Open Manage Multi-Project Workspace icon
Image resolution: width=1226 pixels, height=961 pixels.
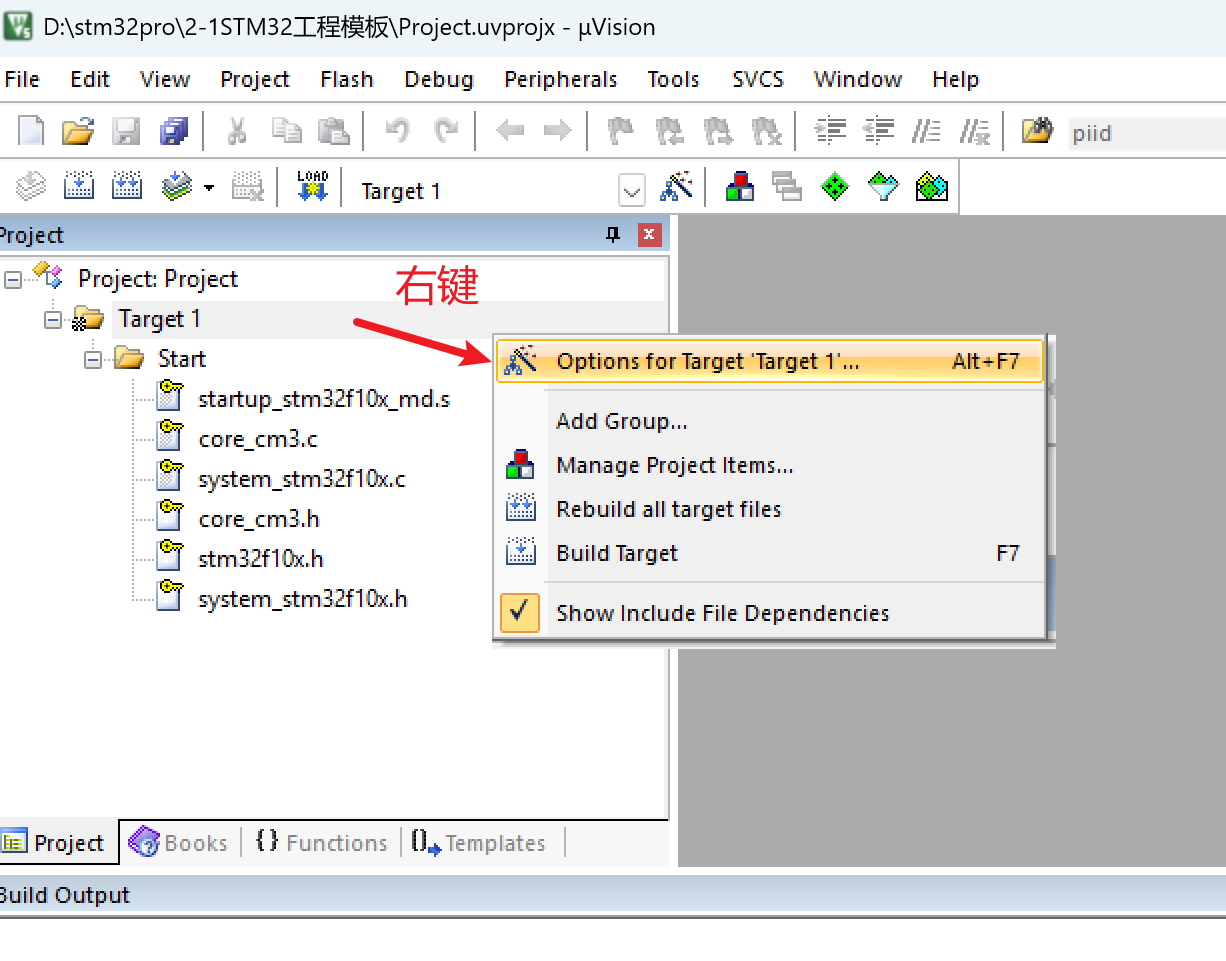pyautogui.click(x=787, y=186)
